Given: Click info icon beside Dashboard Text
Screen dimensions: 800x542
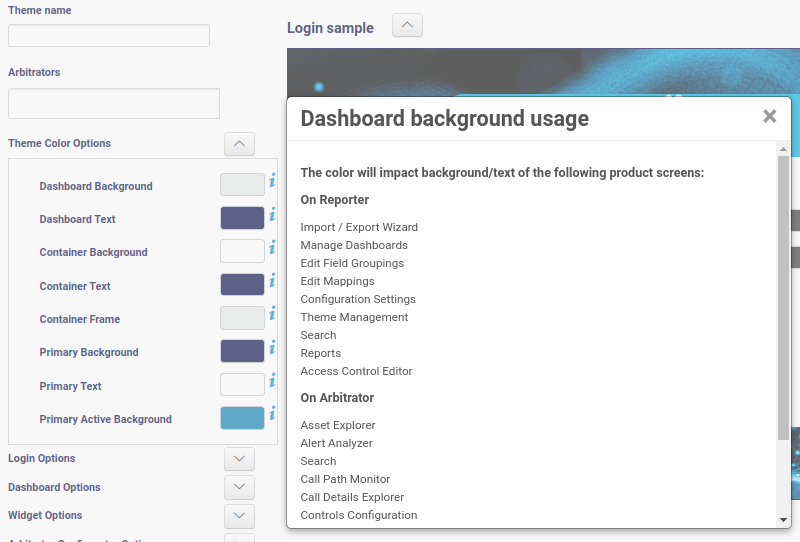Looking at the screenshot, I should (x=272, y=214).
